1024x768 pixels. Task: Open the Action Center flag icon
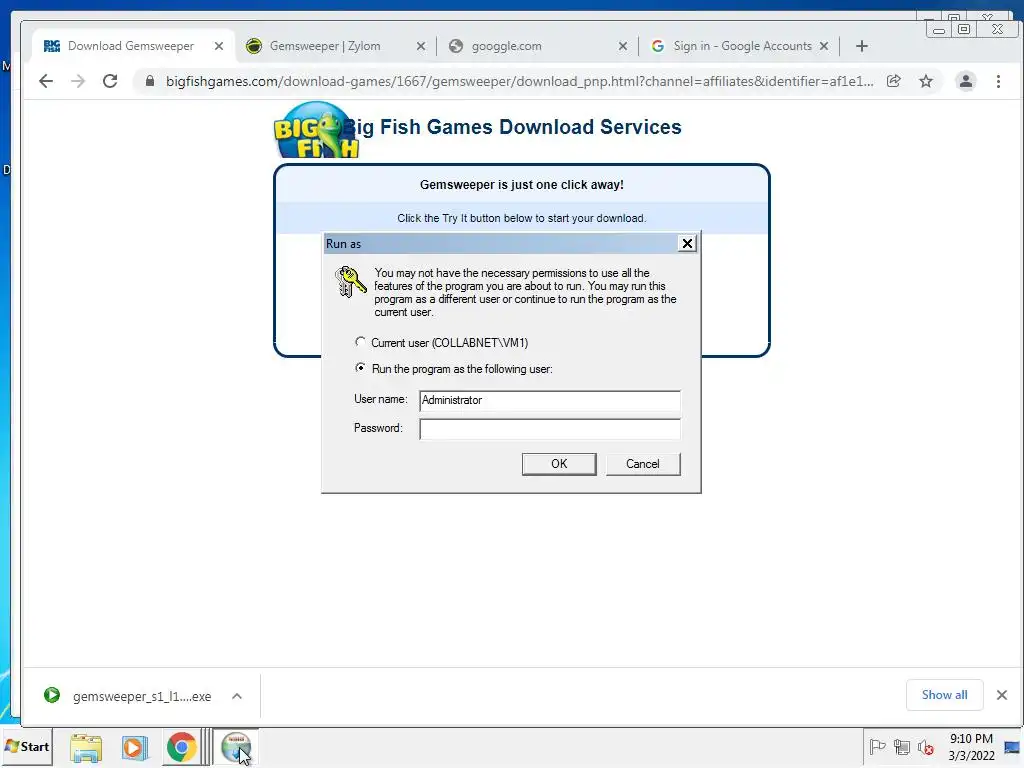tap(877, 746)
